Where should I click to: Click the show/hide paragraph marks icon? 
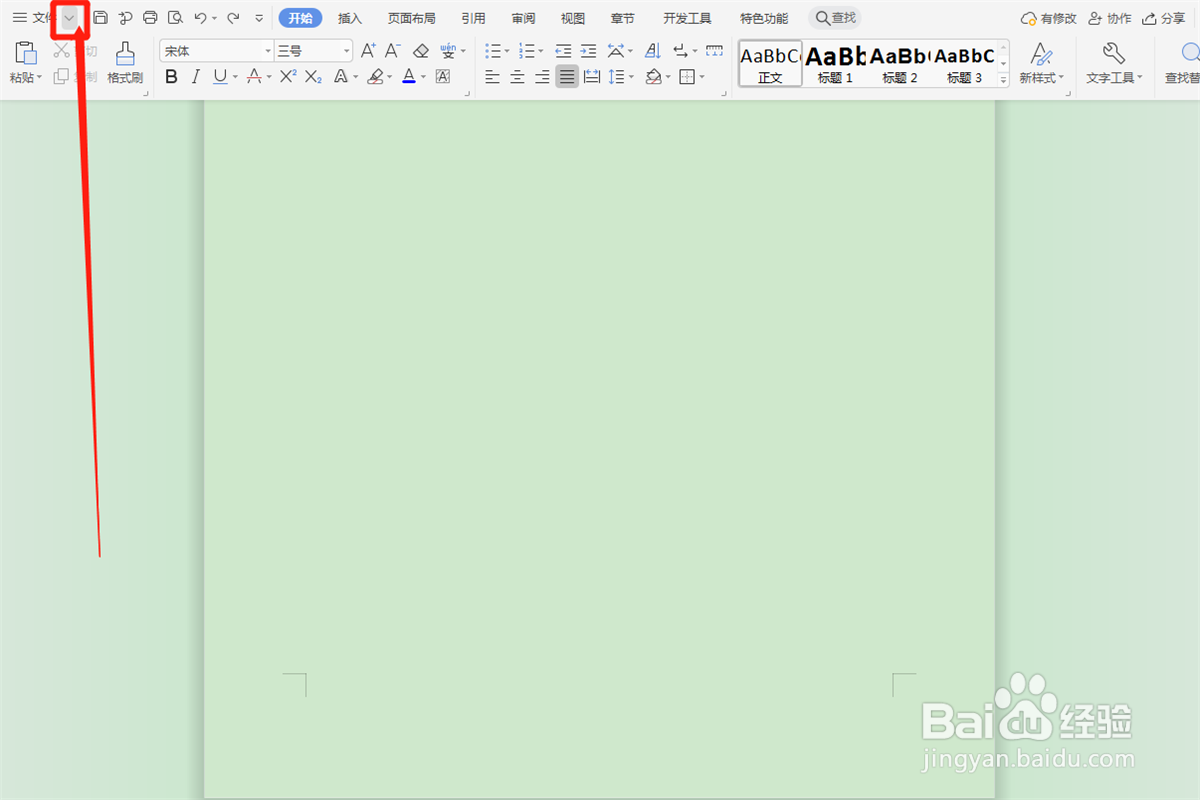[x=681, y=51]
